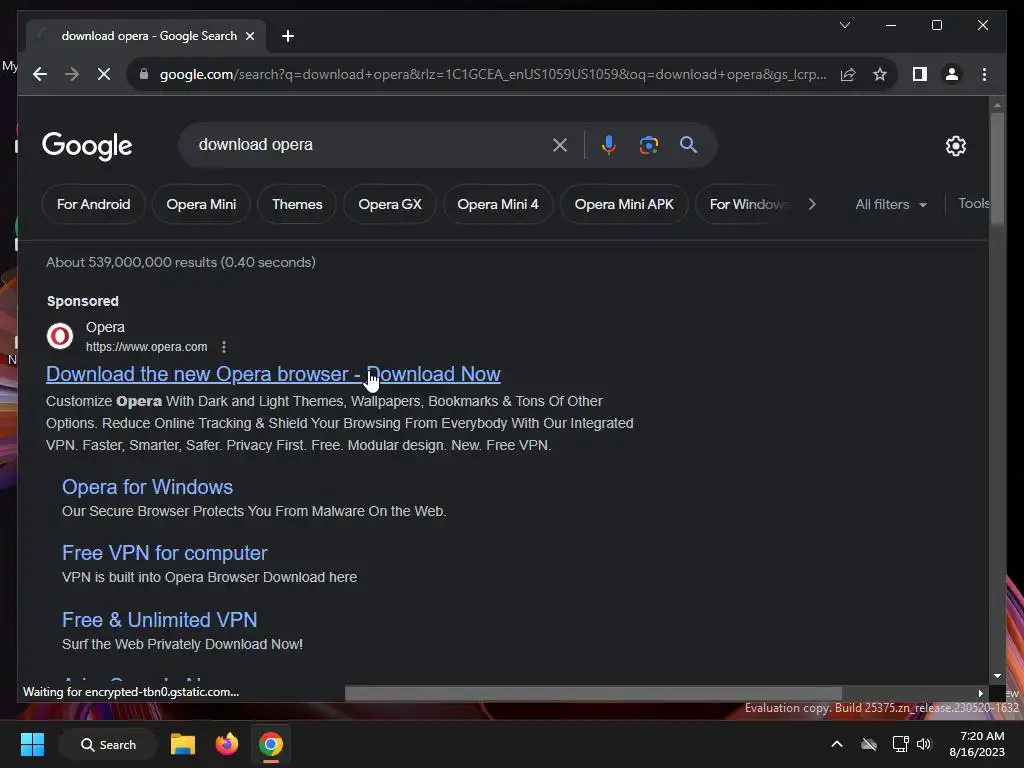Go to Google homepage logo
Viewport: 1024px width, 768px height.
tap(87, 146)
